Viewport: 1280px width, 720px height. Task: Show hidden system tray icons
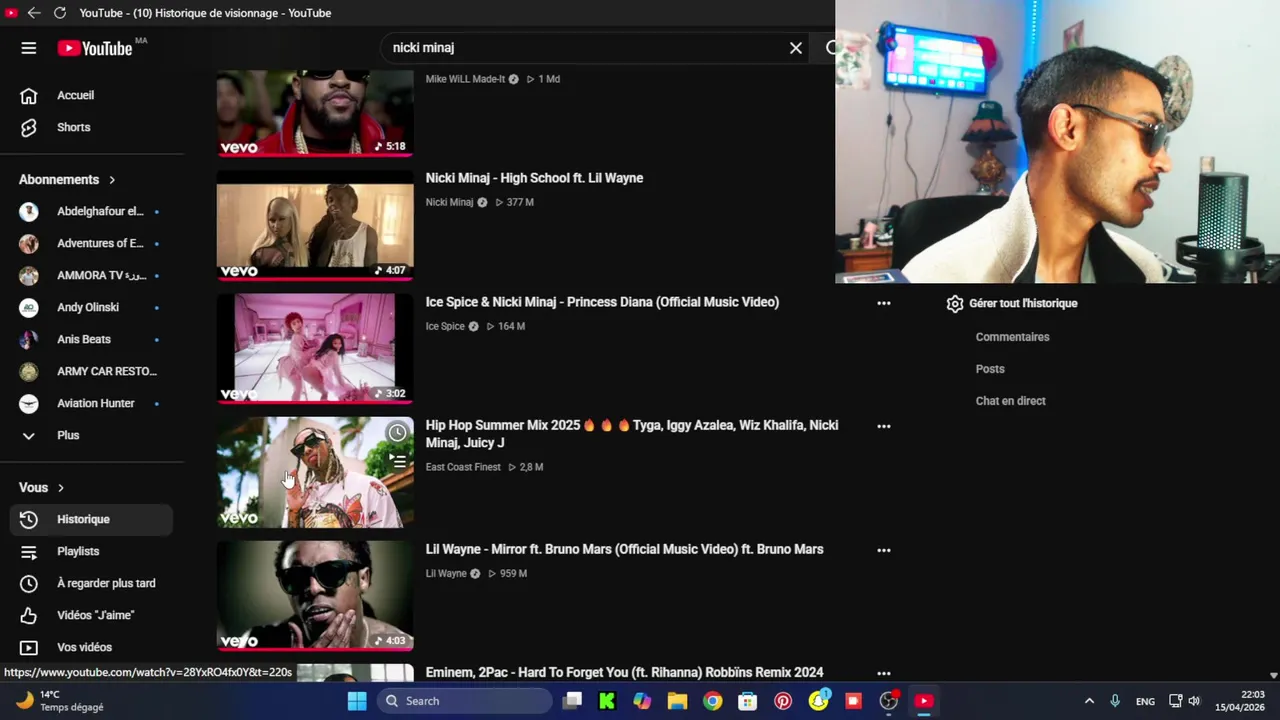coord(1089,701)
